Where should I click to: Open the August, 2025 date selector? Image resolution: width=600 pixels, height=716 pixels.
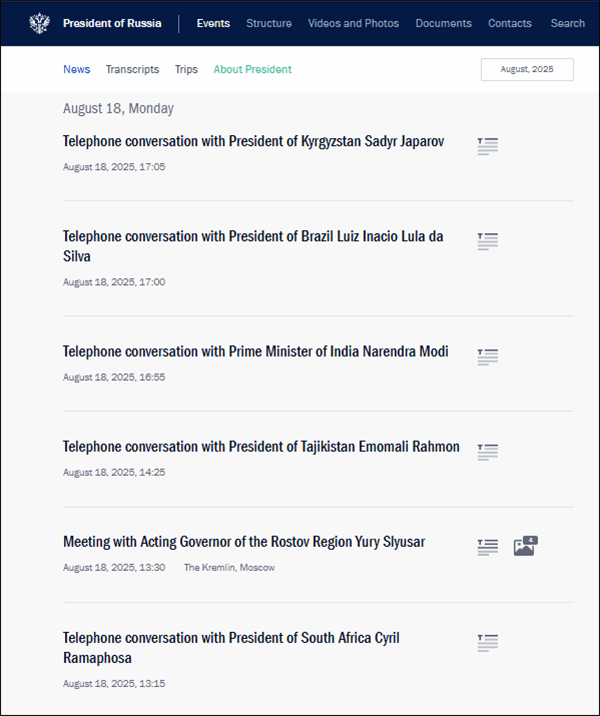pyautogui.click(x=527, y=69)
